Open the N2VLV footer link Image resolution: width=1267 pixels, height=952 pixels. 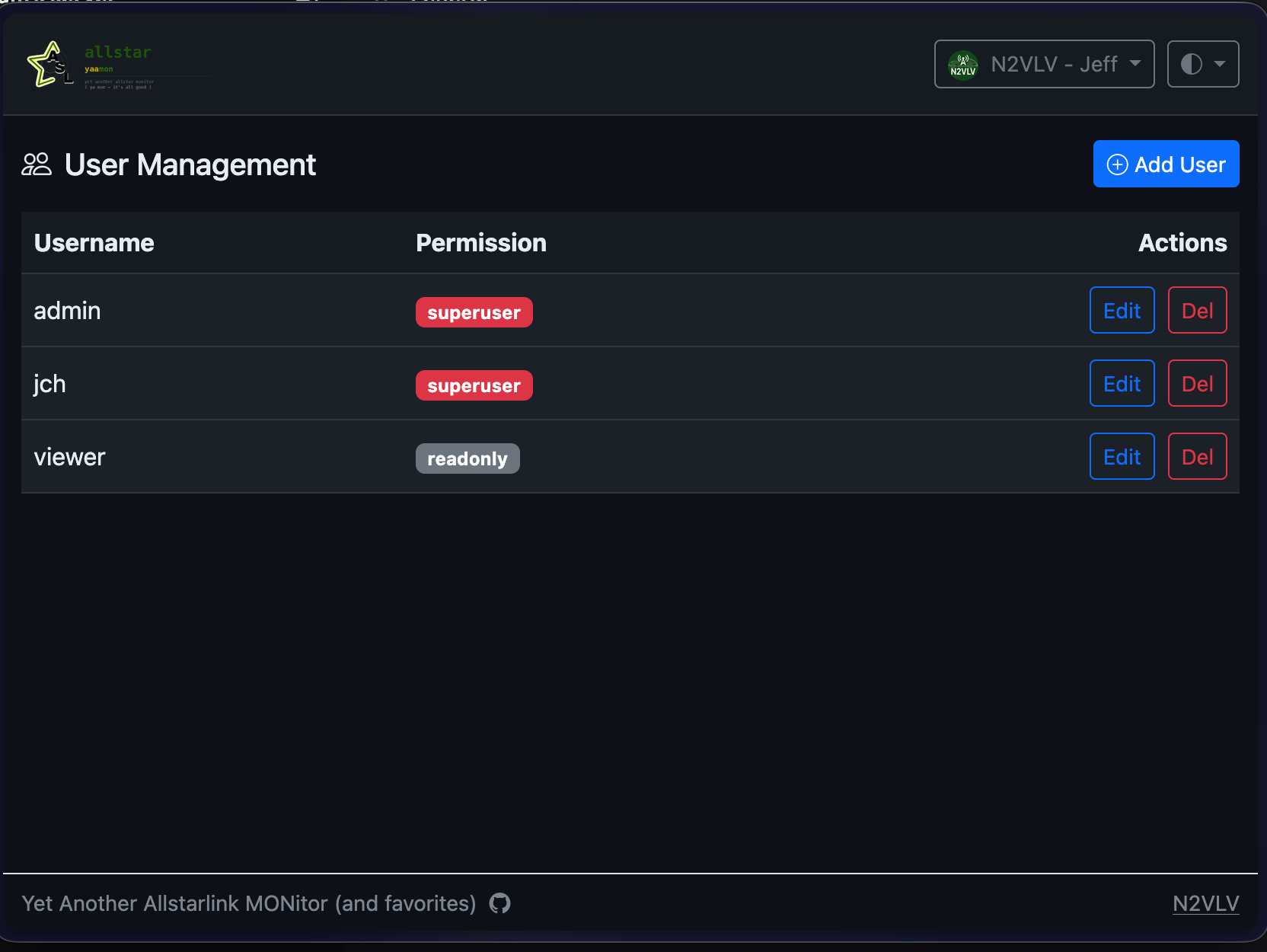coord(1205,903)
